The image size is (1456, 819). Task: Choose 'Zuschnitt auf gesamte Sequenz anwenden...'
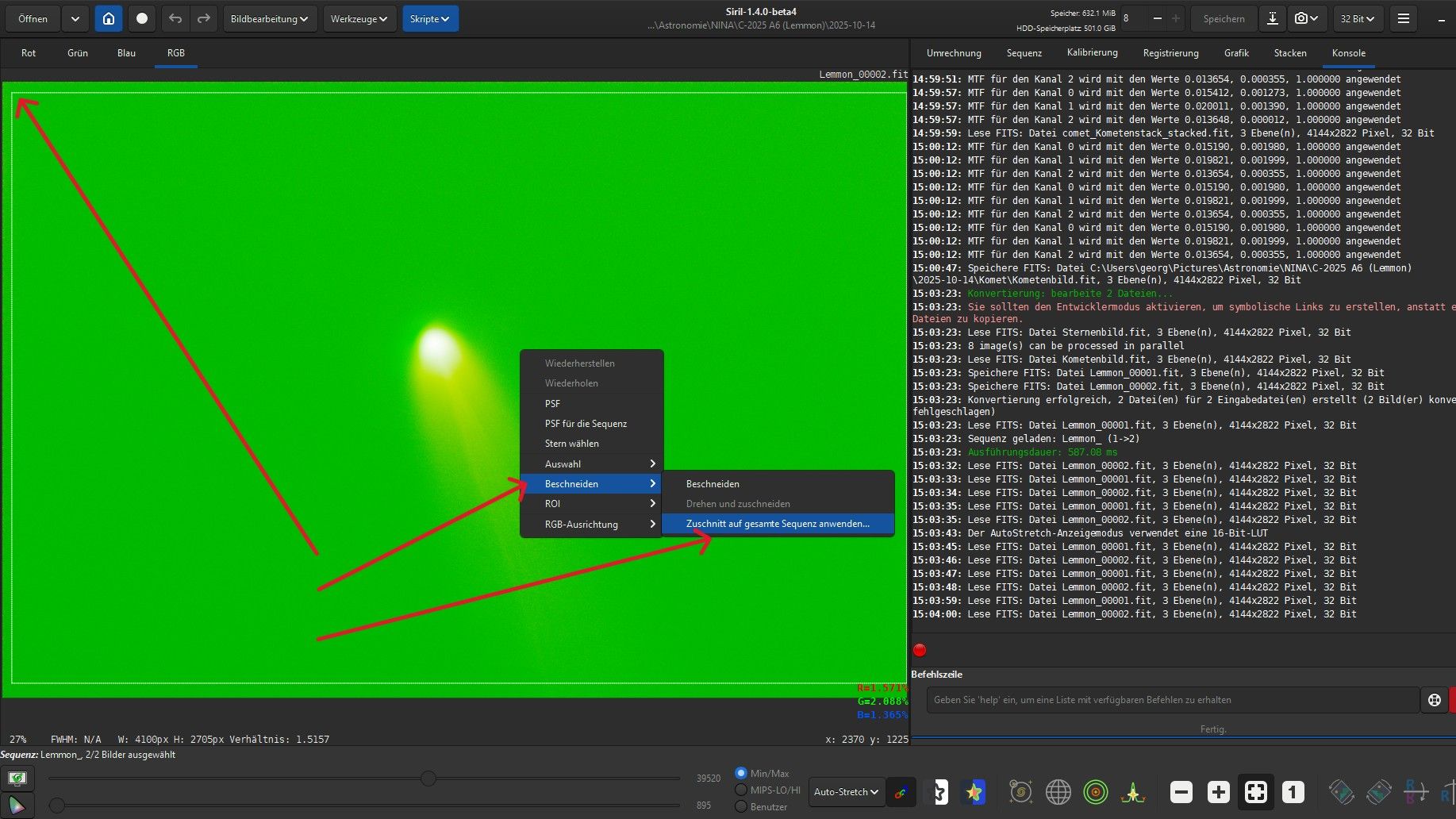point(777,524)
